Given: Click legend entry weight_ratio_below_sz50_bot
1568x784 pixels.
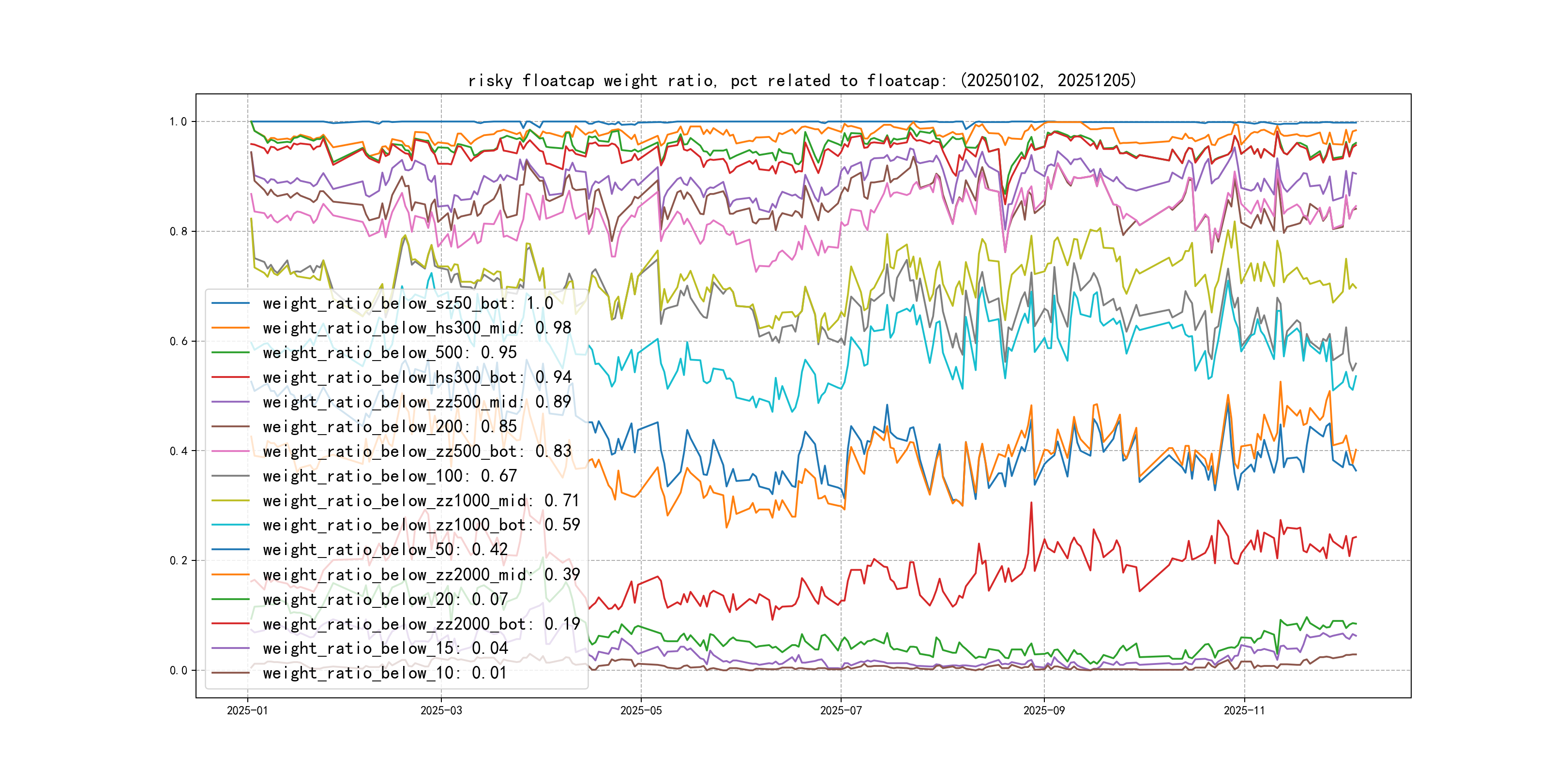Looking at the screenshot, I should [x=407, y=303].
